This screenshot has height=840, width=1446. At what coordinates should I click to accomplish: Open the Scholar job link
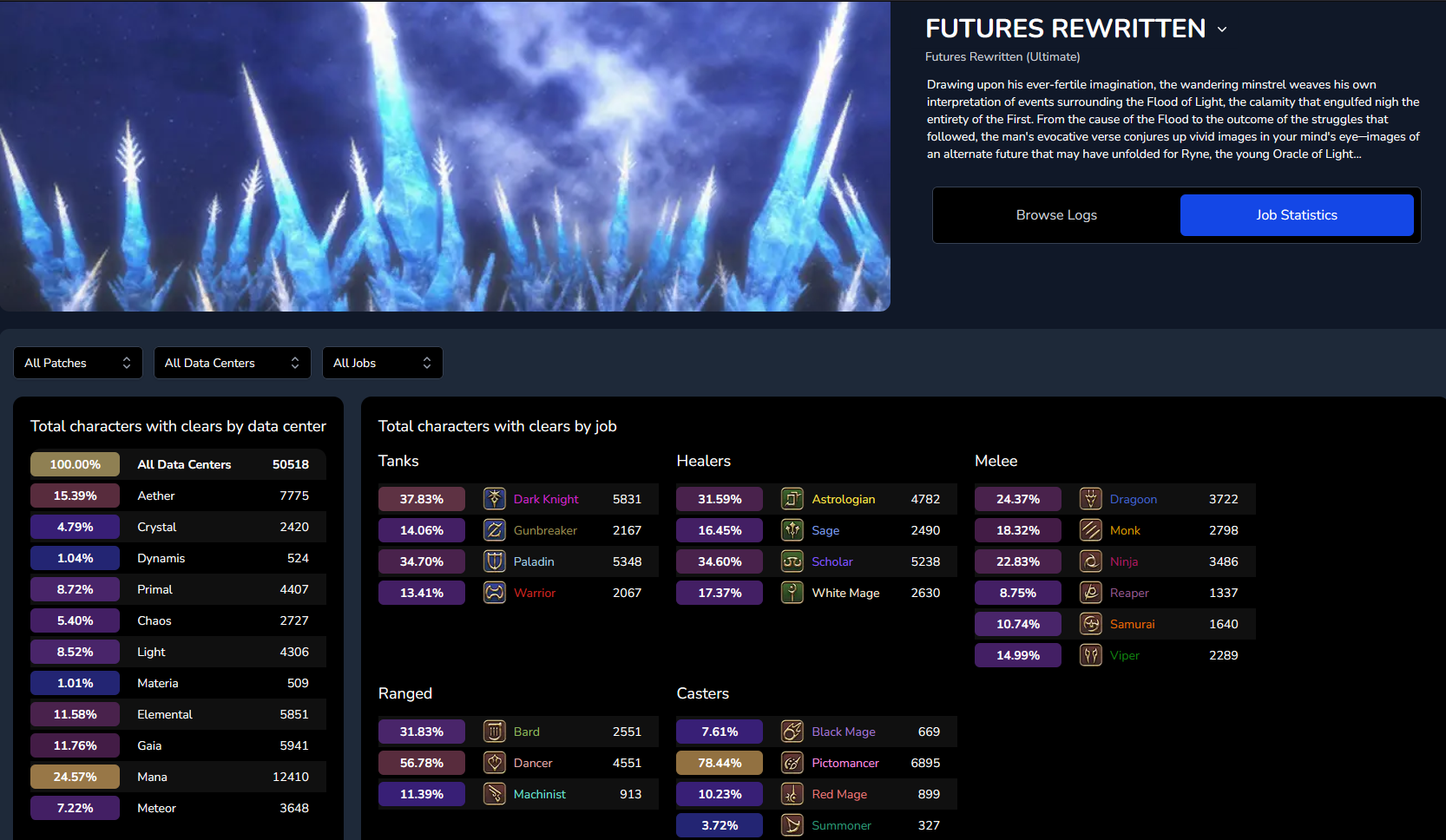pyautogui.click(x=832, y=561)
